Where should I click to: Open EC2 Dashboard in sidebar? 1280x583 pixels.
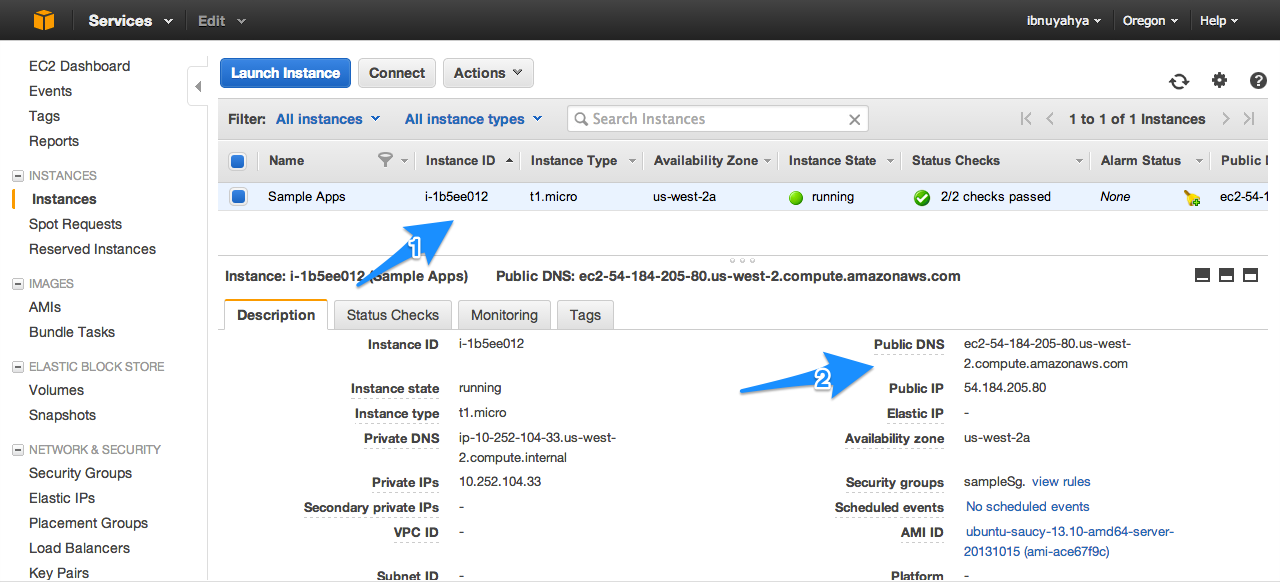click(x=79, y=66)
